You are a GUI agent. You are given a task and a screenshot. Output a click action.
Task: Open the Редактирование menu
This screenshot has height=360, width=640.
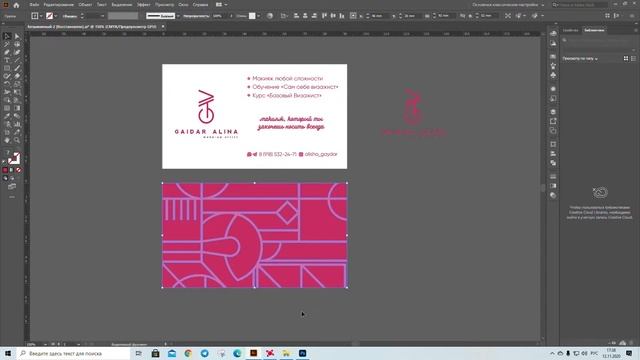(x=58, y=5)
